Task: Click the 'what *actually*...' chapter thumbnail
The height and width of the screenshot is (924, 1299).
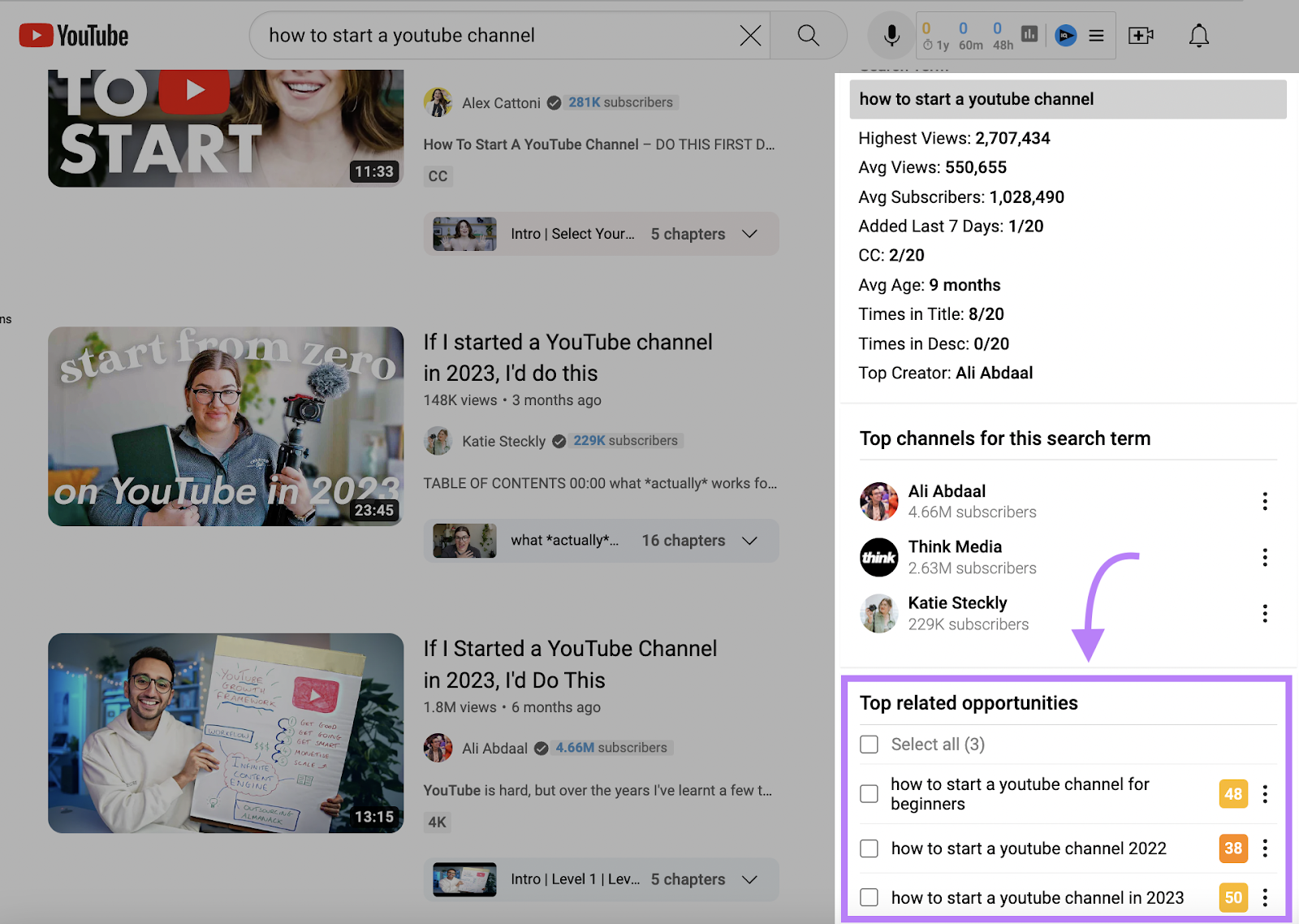Action: [464, 541]
